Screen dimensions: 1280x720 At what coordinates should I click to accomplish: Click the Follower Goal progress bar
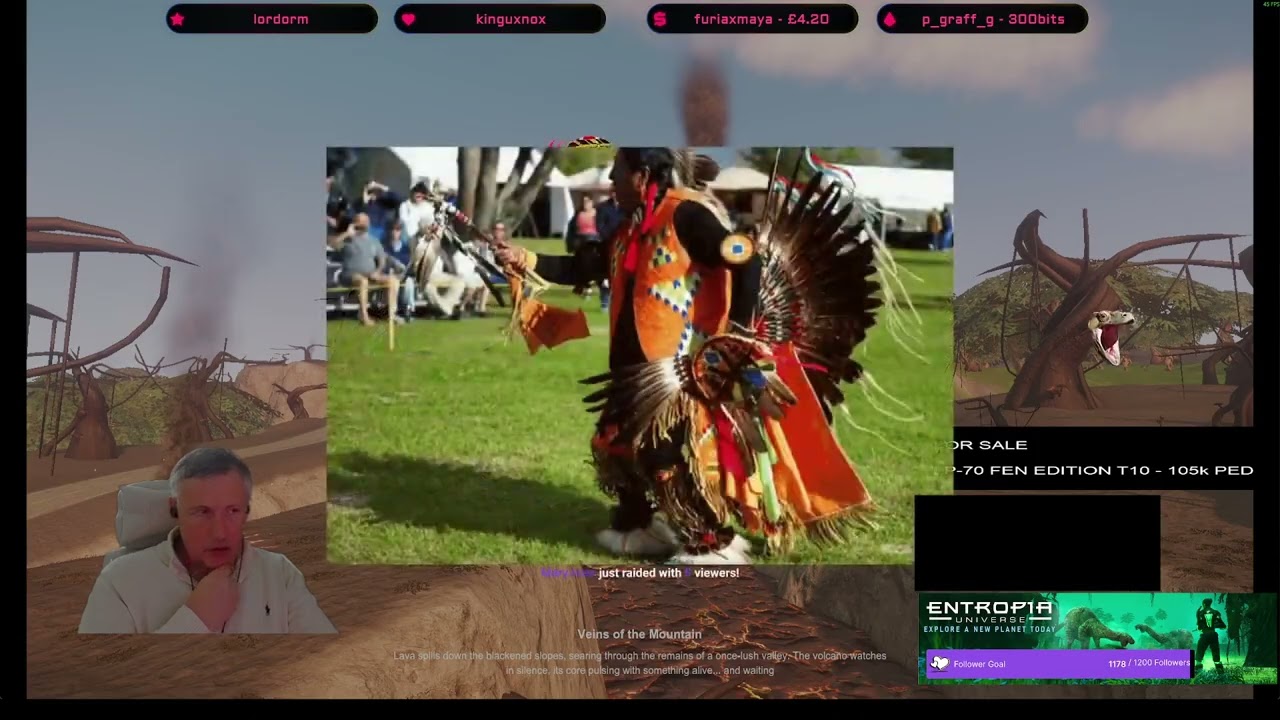[x=1059, y=663]
